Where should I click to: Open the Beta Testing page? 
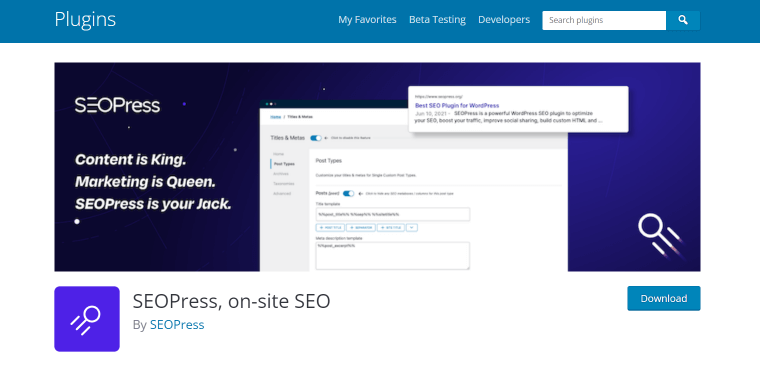point(437,20)
